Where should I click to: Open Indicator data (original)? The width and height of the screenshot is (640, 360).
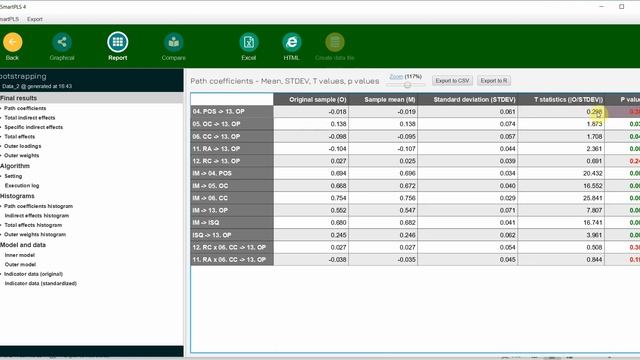(x=33, y=273)
